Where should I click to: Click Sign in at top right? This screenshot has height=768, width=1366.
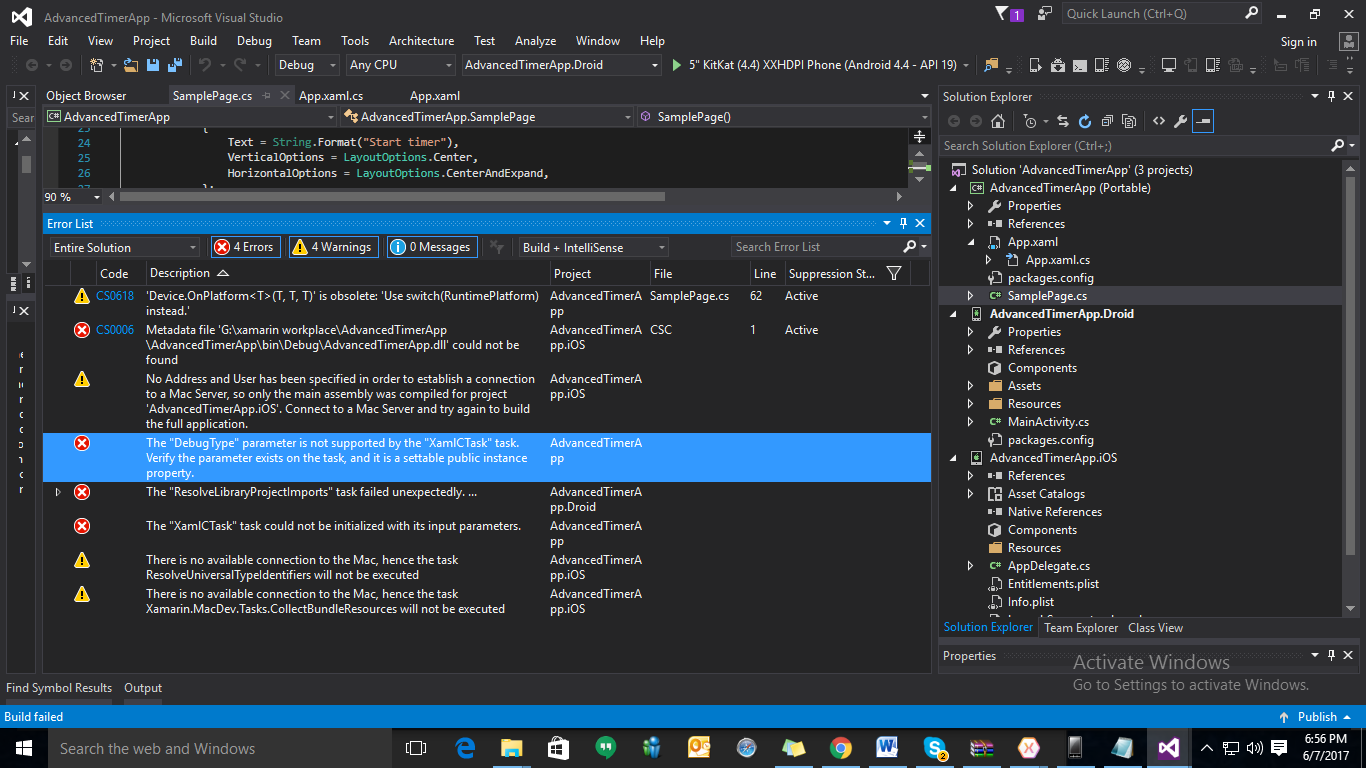tap(1298, 42)
